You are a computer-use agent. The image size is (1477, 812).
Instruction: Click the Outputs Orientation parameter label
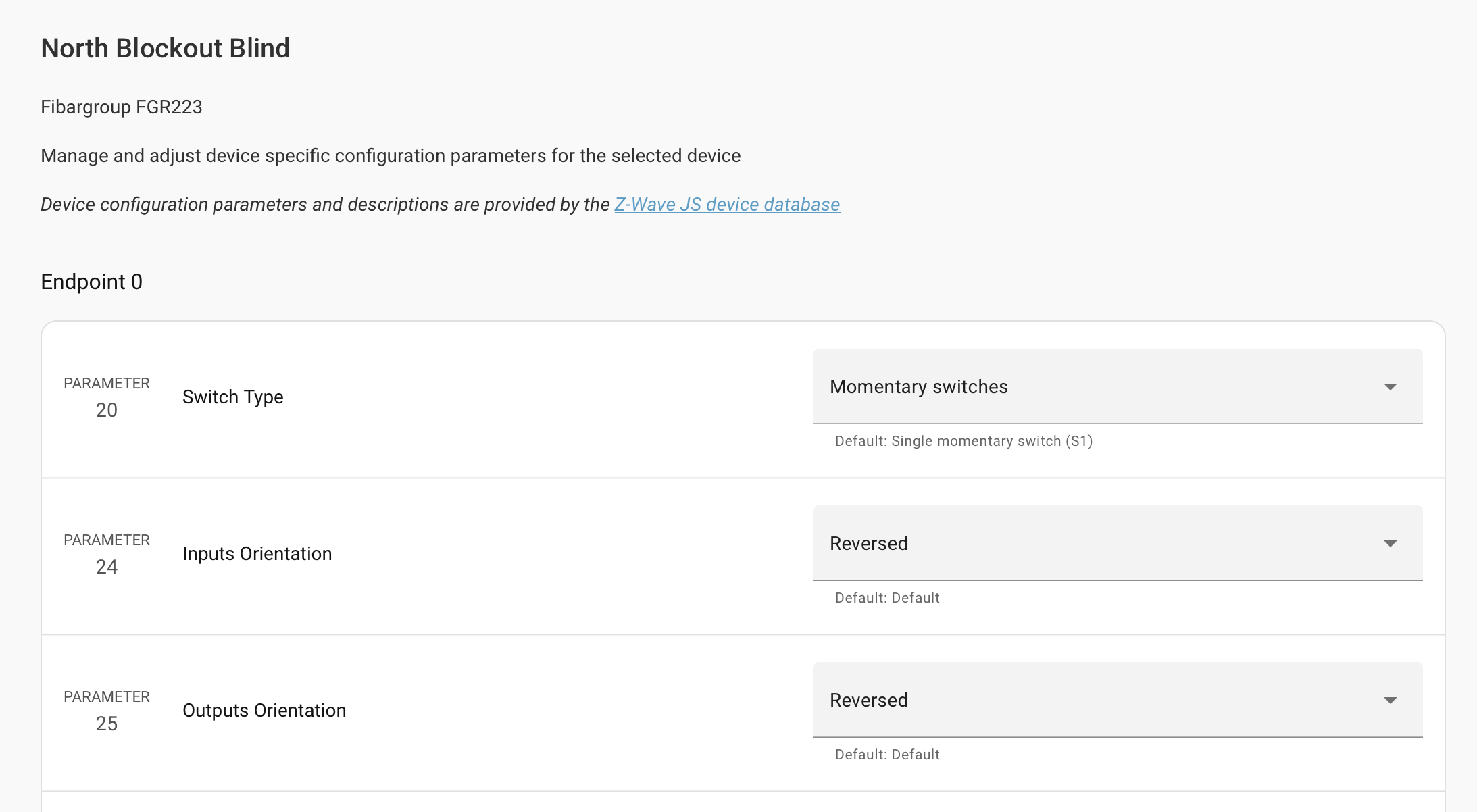point(264,710)
